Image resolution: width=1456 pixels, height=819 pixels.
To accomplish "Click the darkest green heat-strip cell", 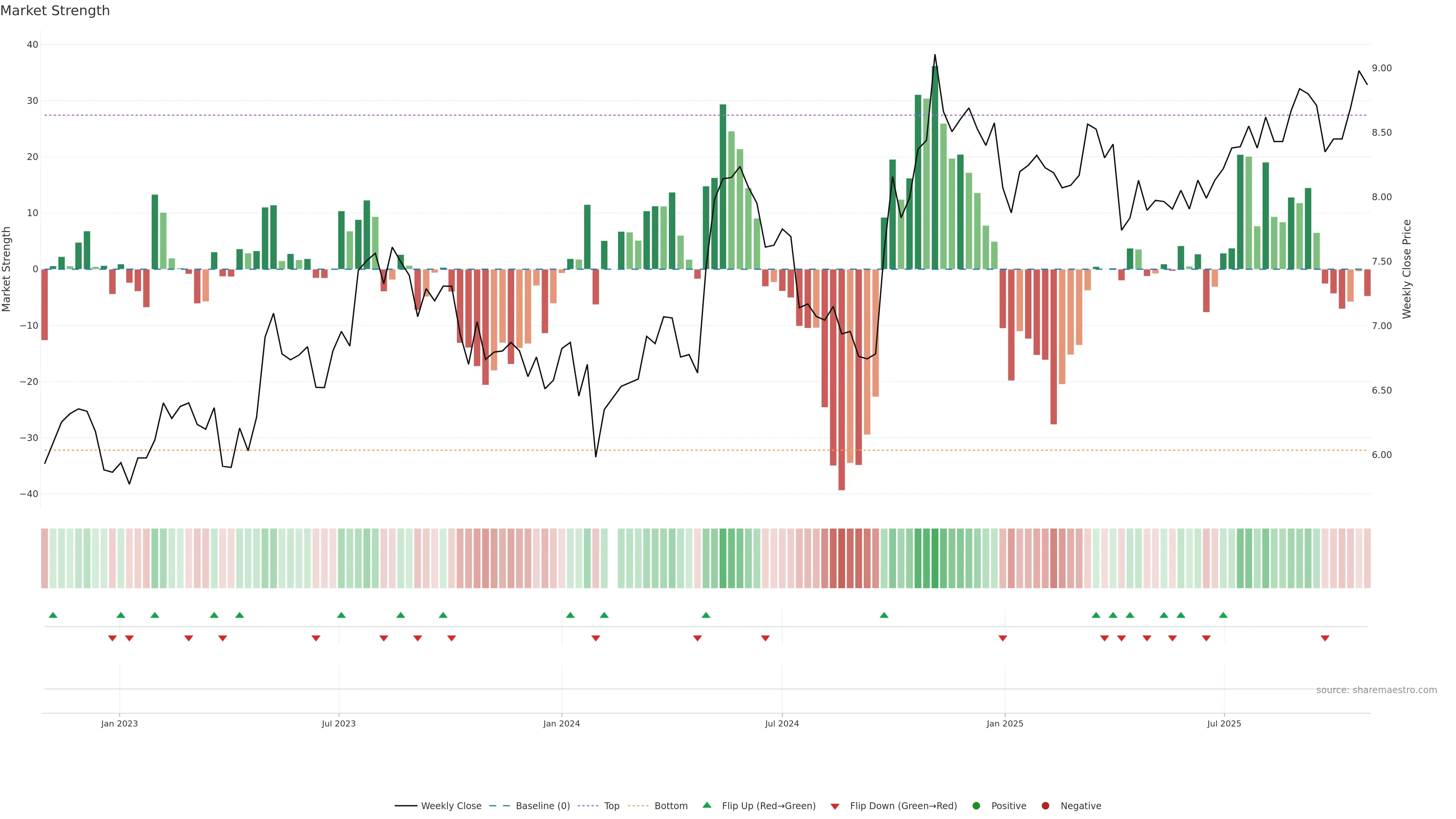I will point(935,559).
